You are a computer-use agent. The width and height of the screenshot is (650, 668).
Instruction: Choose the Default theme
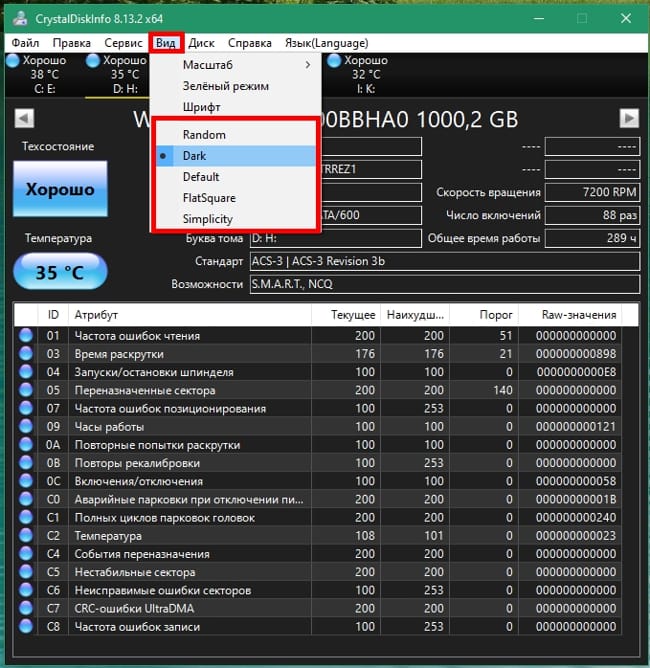[236, 177]
